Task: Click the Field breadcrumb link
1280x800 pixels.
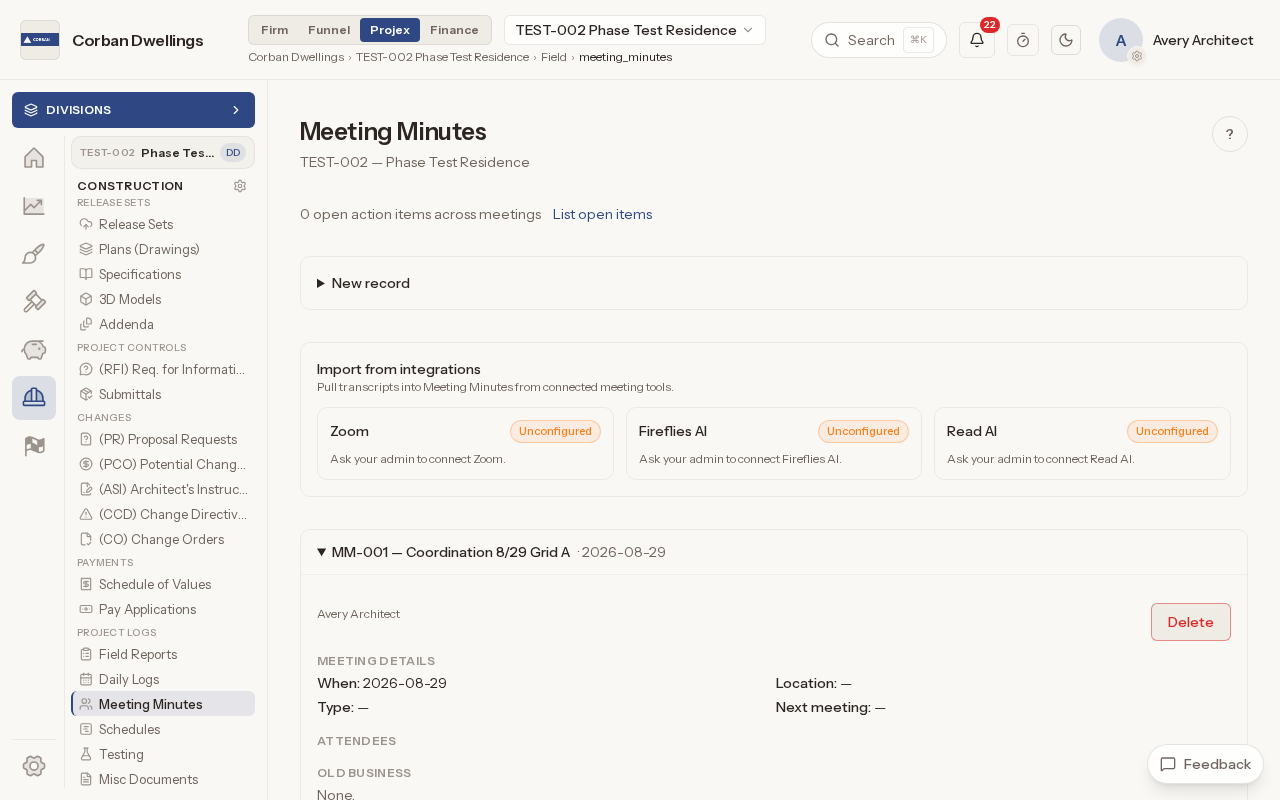Action: point(554,57)
